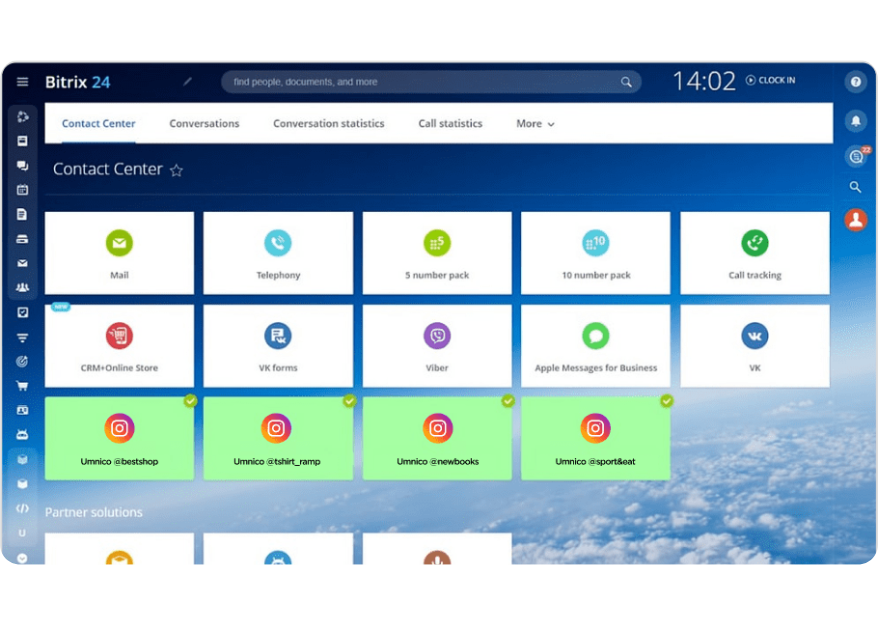The width and height of the screenshot is (879, 624).
Task: Open the hamburger menu beside Bitrix 24
Action: 22,82
